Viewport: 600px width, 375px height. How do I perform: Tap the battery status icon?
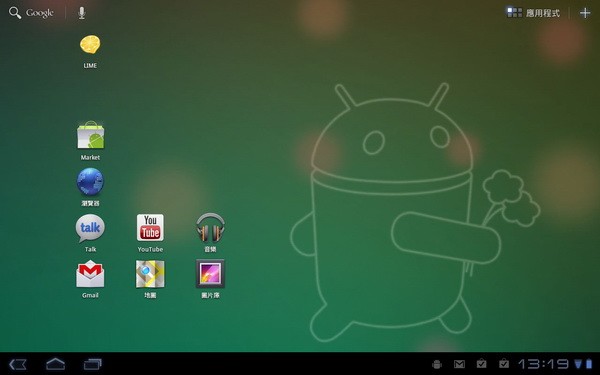click(x=589, y=364)
